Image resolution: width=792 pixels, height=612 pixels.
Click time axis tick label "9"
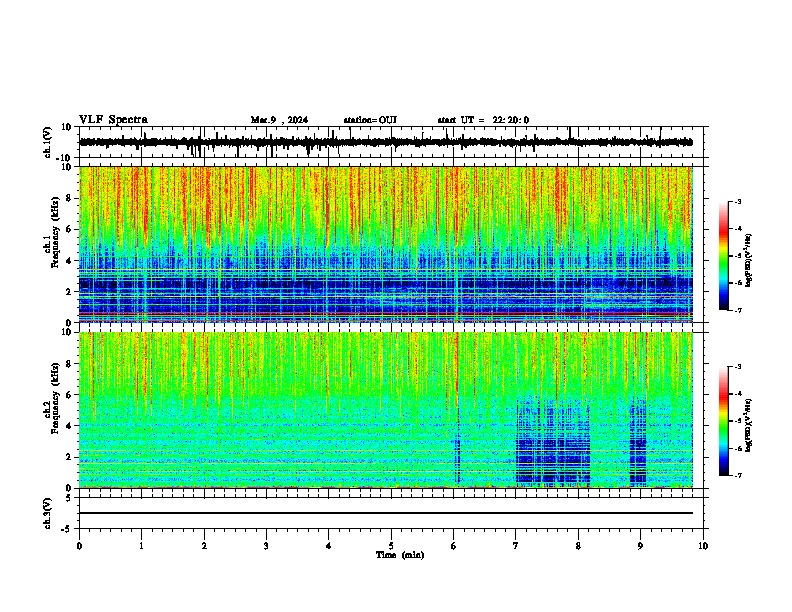(x=640, y=546)
